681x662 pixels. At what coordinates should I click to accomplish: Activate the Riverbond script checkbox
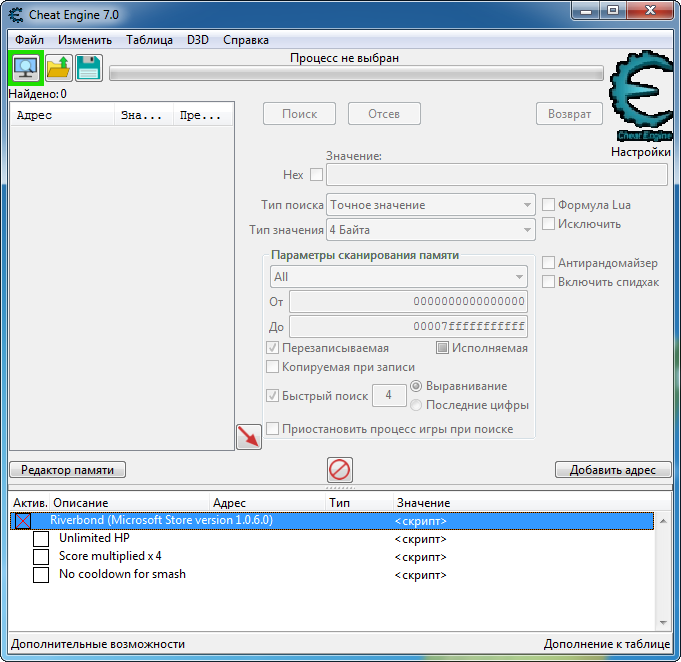pos(23,520)
